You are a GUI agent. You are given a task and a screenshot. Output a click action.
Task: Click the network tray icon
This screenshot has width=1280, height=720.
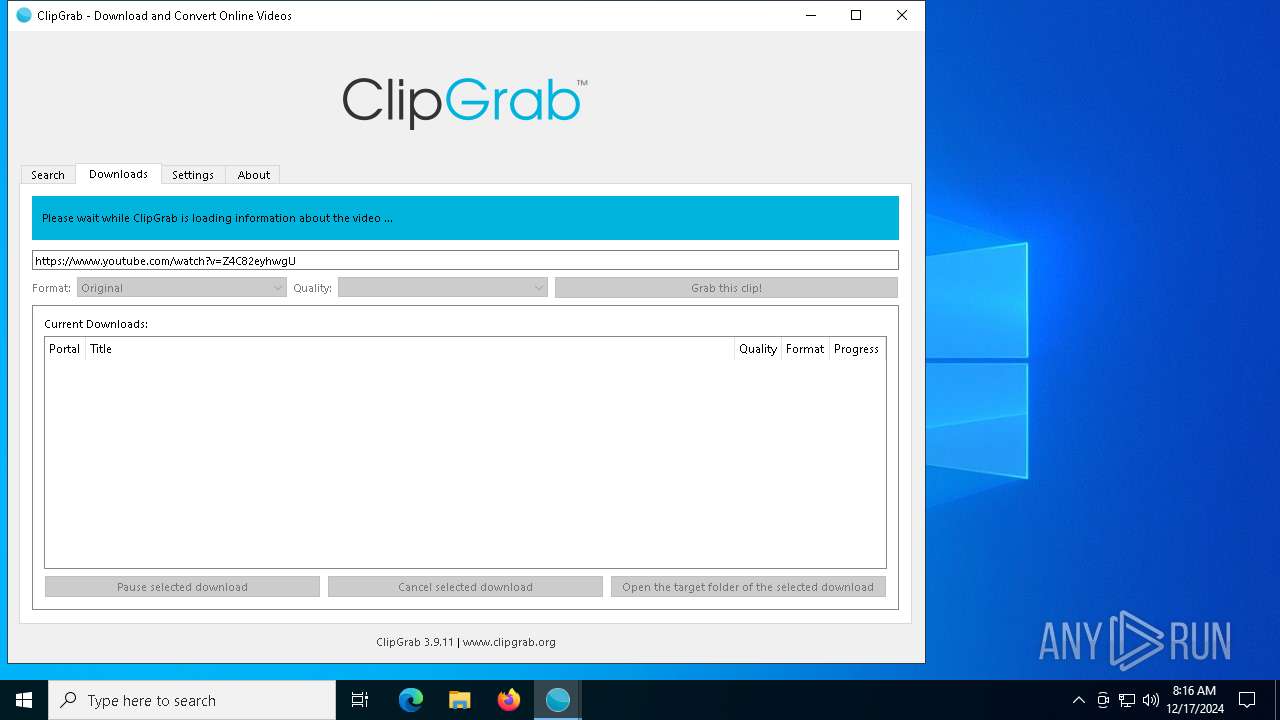pyautogui.click(x=1127, y=700)
